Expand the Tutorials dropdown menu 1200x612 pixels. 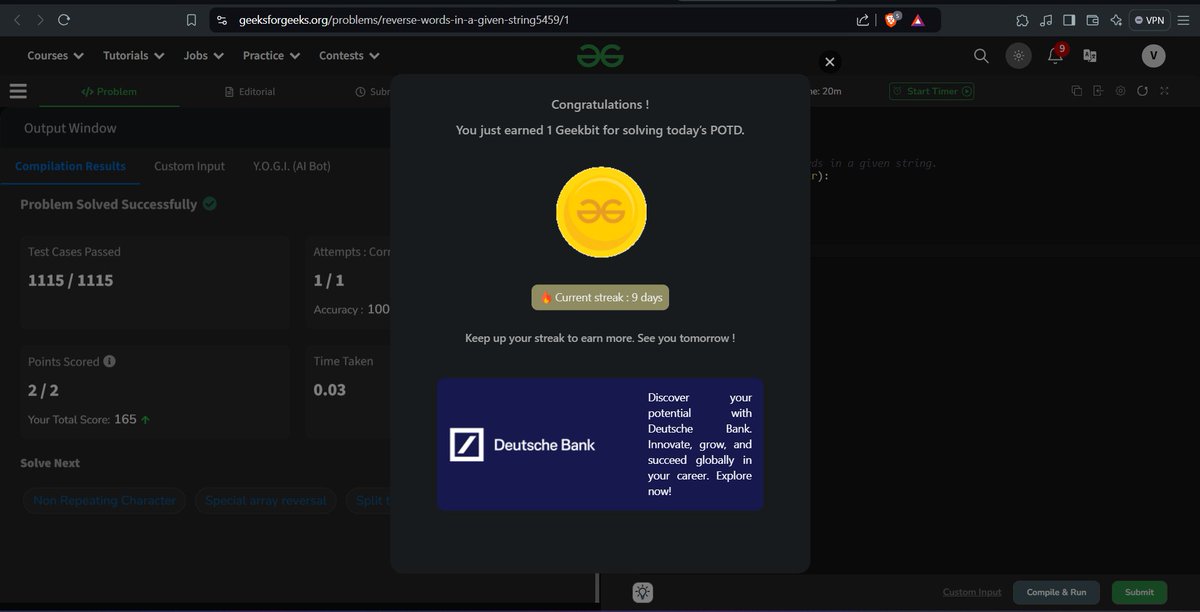click(133, 56)
